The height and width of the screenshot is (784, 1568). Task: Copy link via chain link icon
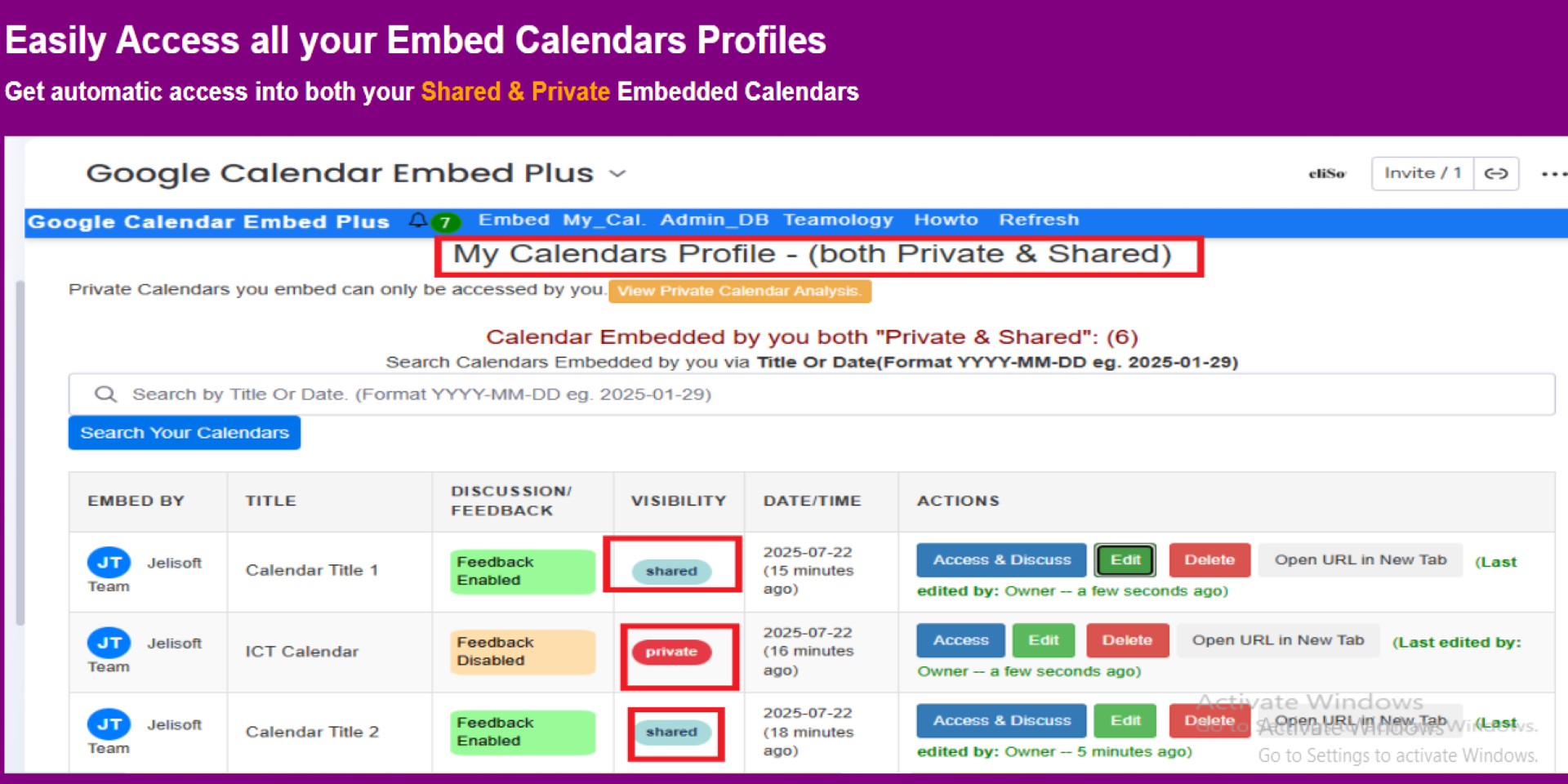(1495, 173)
